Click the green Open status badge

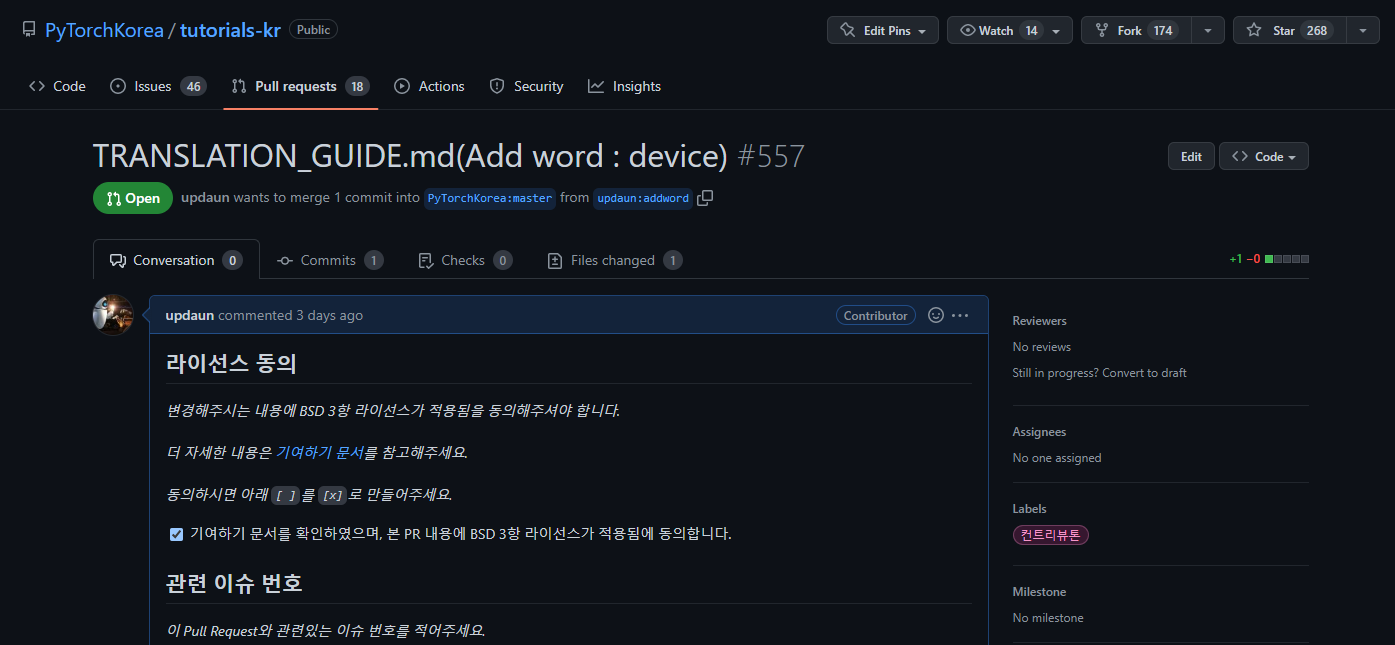[133, 198]
